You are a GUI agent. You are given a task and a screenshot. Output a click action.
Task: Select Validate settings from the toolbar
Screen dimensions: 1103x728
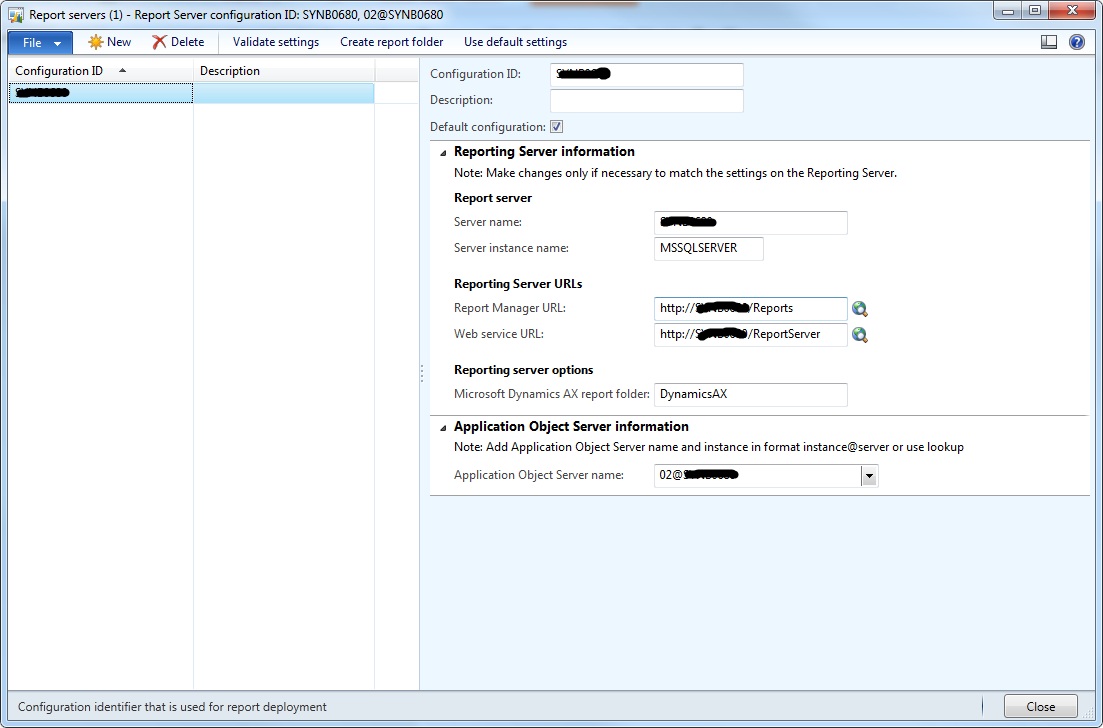[275, 42]
